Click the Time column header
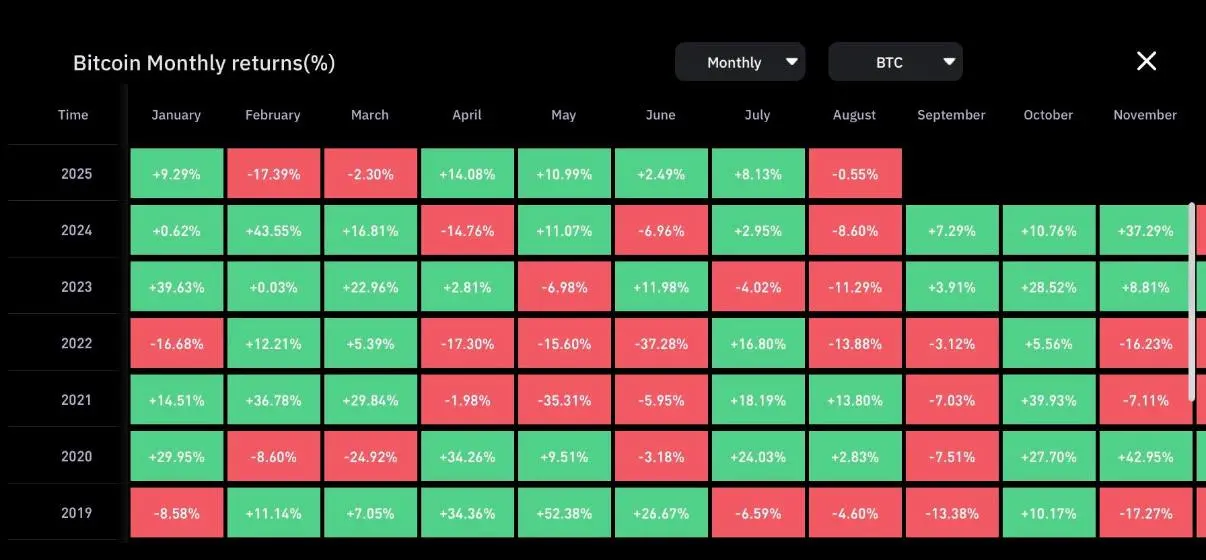The width and height of the screenshot is (1206, 560). tap(73, 115)
